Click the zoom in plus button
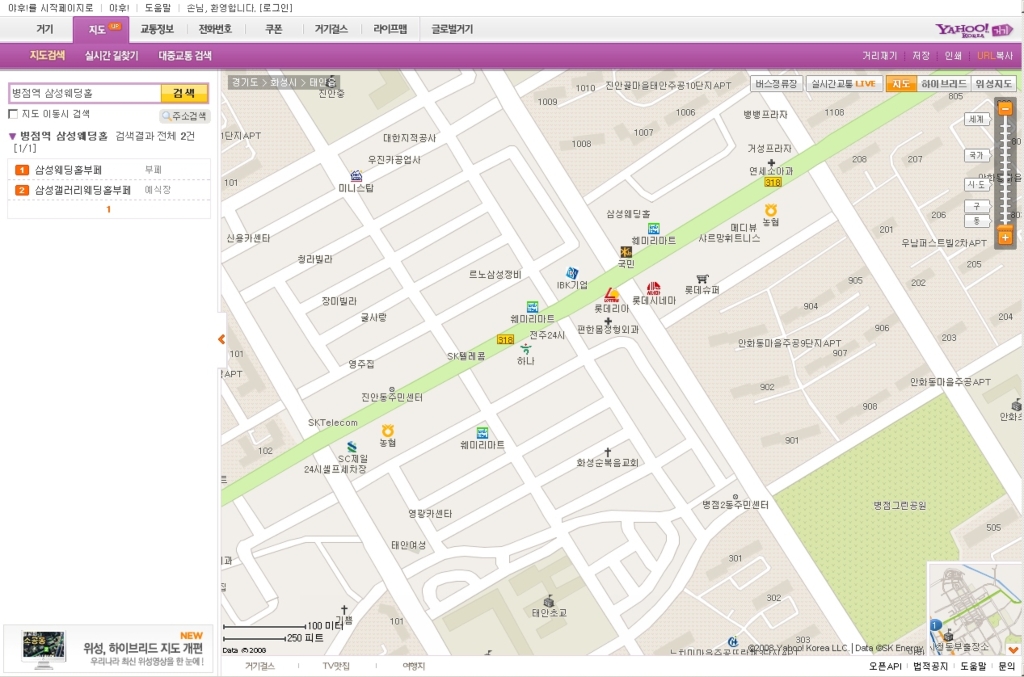This screenshot has height=677, width=1024. tap(1005, 238)
